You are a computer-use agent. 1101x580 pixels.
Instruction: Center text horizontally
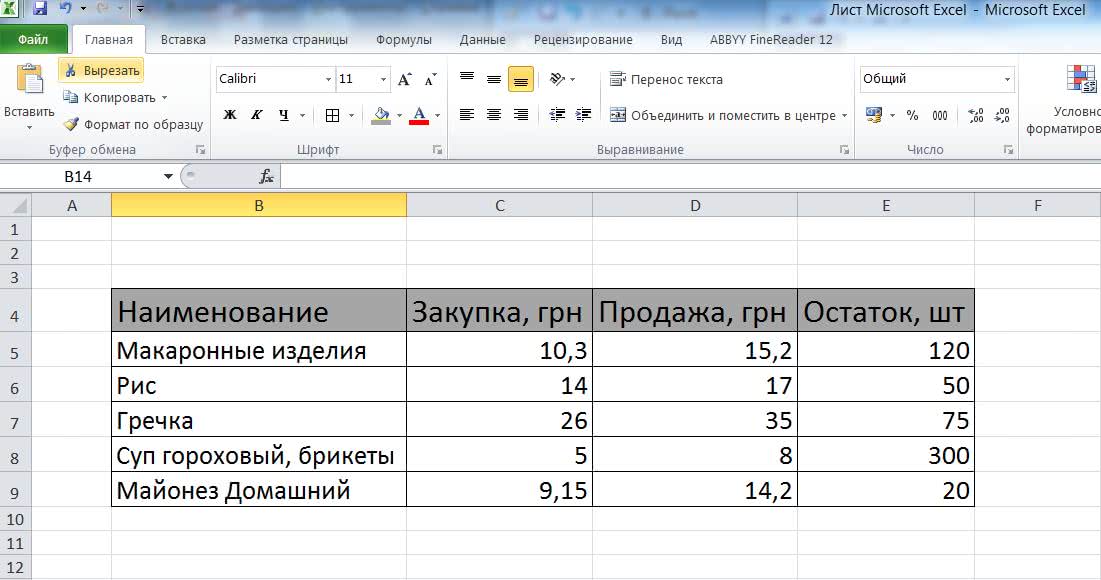pyautogui.click(x=494, y=114)
